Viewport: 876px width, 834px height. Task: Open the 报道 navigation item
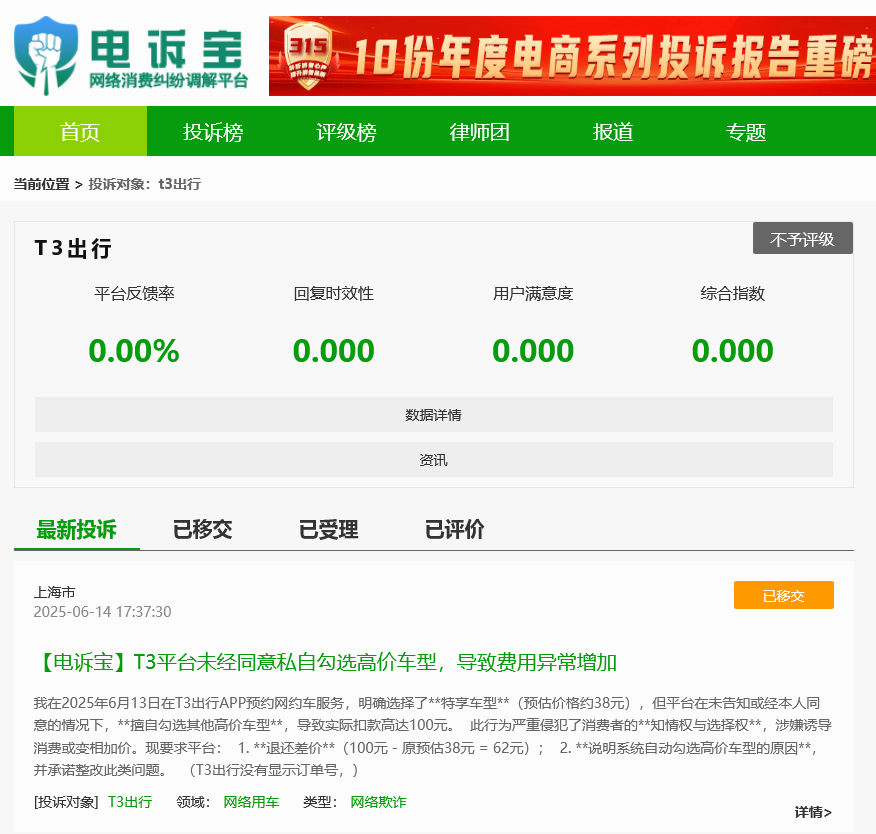pyautogui.click(x=613, y=131)
